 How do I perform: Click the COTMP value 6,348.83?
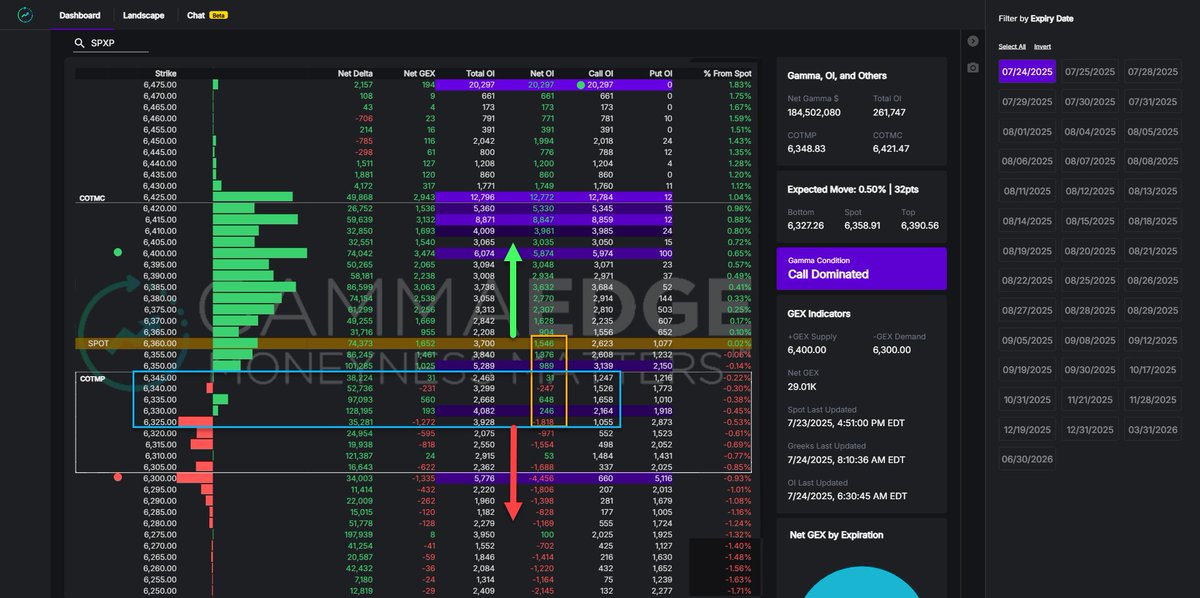[806, 148]
